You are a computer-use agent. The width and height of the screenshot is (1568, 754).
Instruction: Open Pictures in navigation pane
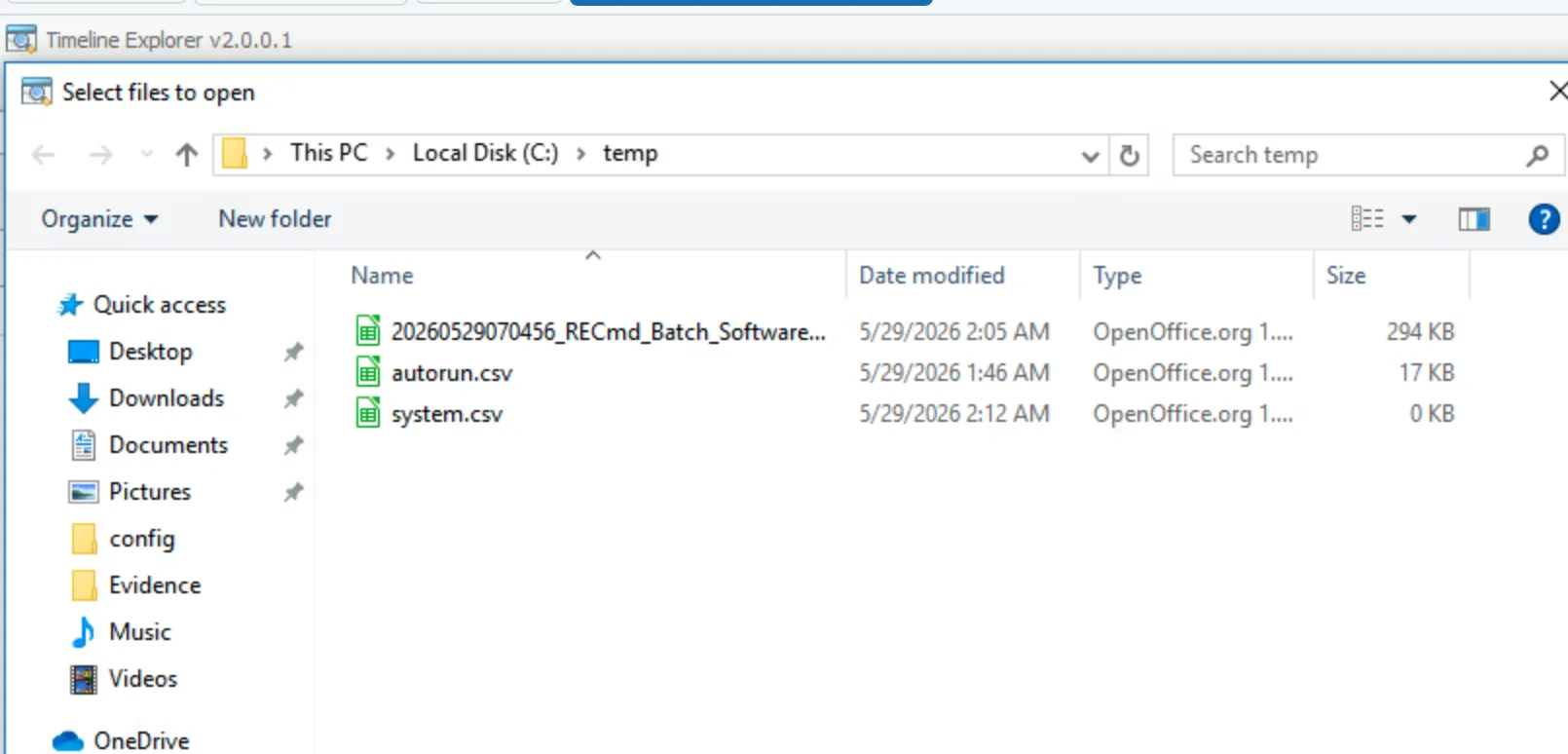[x=150, y=492]
